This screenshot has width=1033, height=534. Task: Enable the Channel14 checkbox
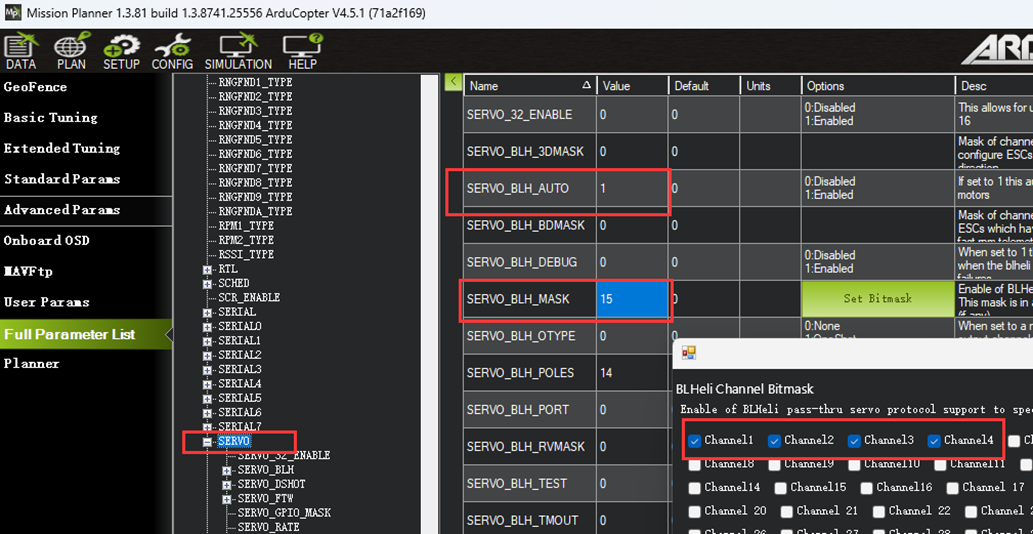point(694,488)
